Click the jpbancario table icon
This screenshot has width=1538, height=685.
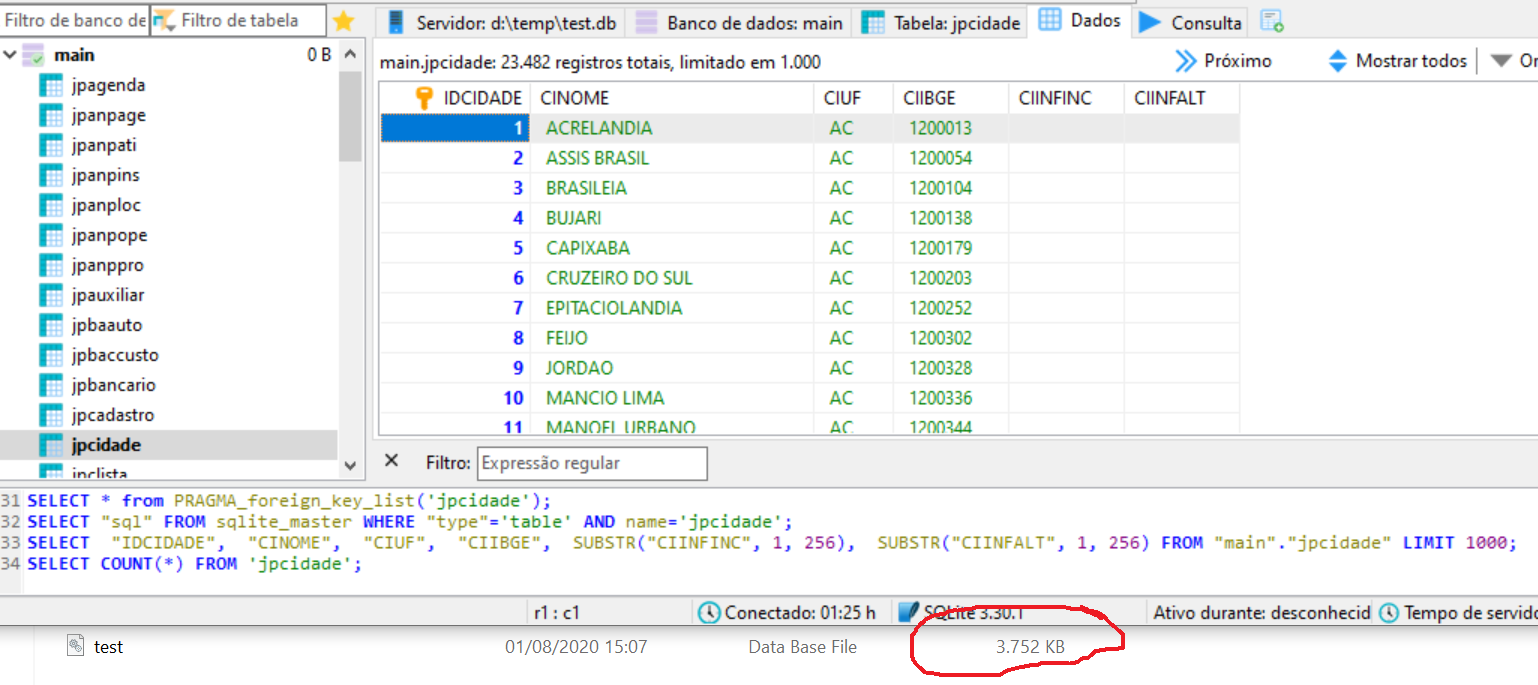[51, 386]
